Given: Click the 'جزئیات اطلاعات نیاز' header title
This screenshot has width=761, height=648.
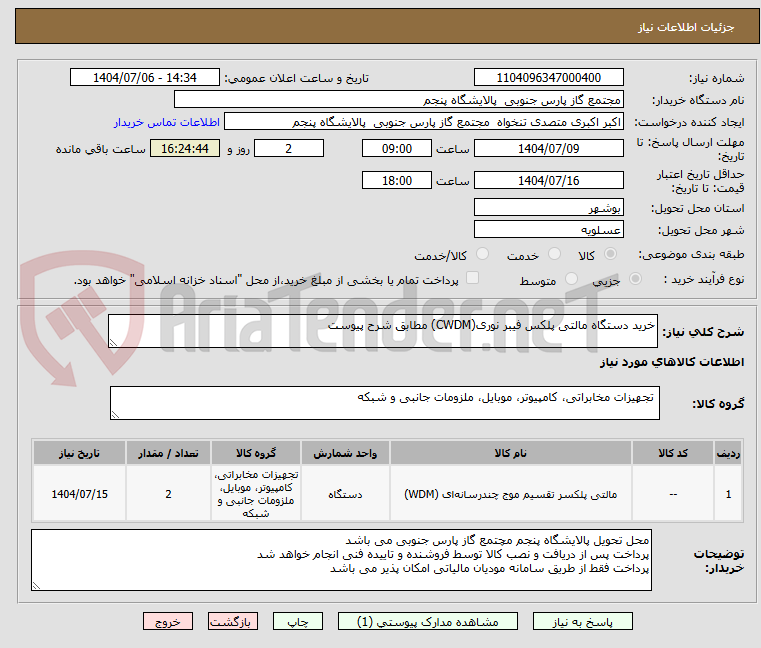Looking at the screenshot, I should pyautogui.click(x=686, y=27).
